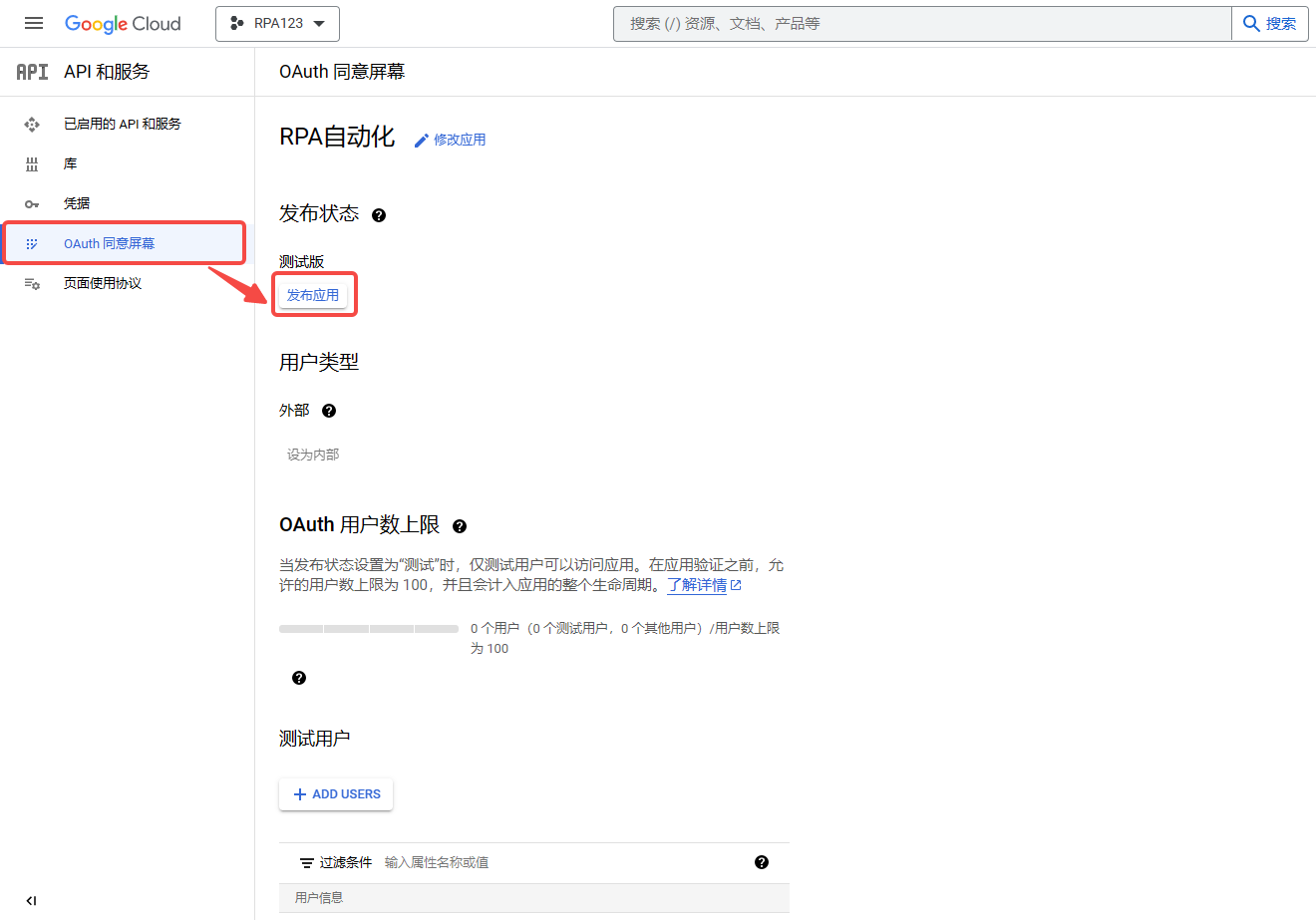Click the 设为内部 button
The image size is (1316, 920).
coord(313,455)
